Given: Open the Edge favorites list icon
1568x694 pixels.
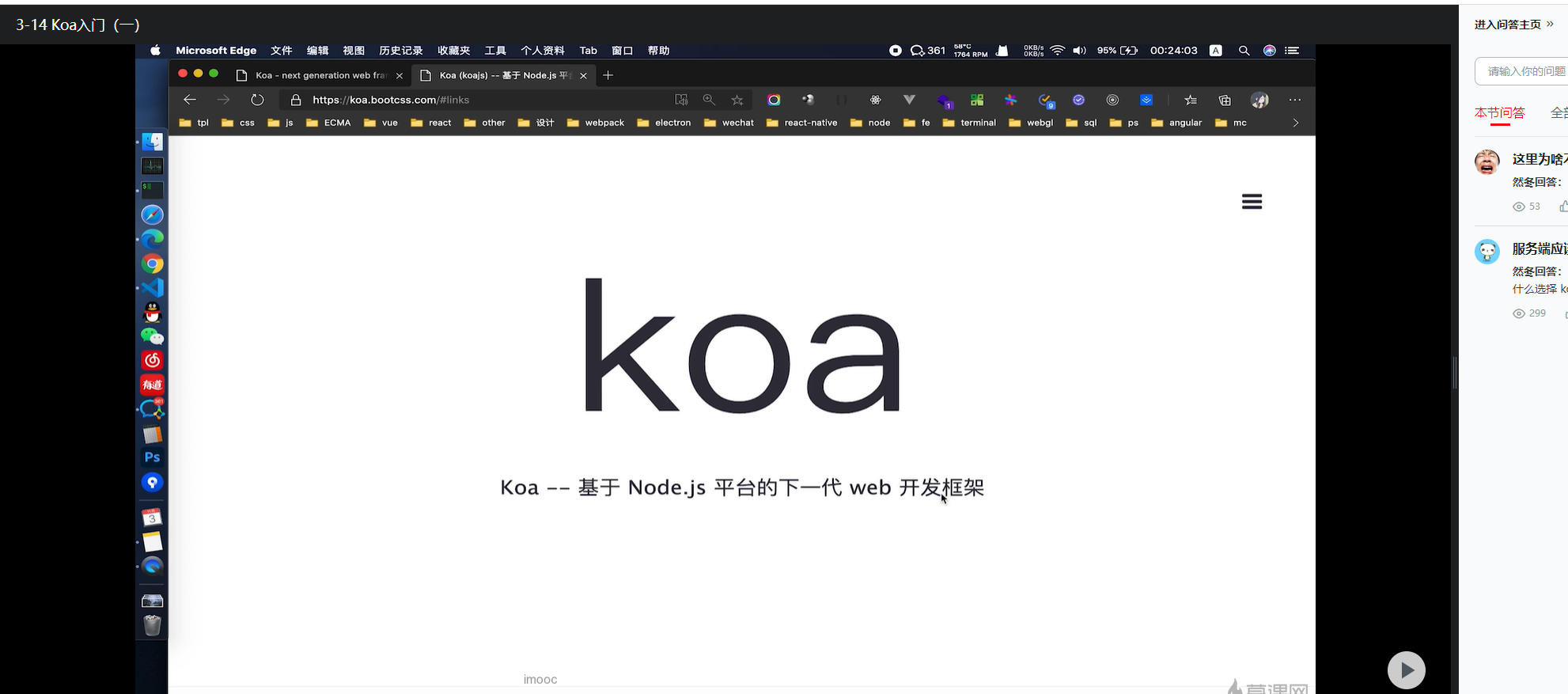Looking at the screenshot, I should pos(1191,100).
